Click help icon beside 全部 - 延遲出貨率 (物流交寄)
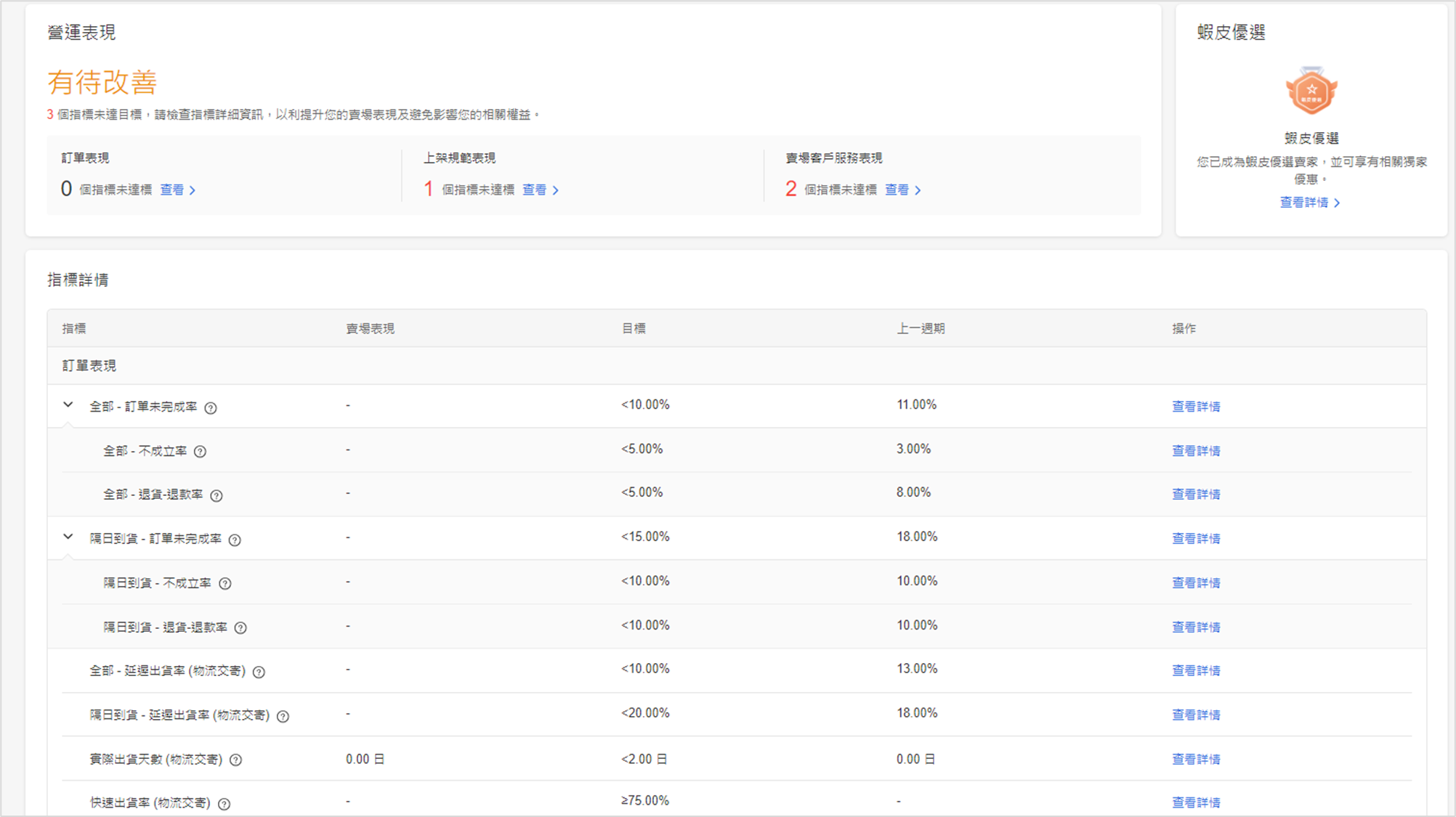This screenshot has height=817, width=1456. 259,672
